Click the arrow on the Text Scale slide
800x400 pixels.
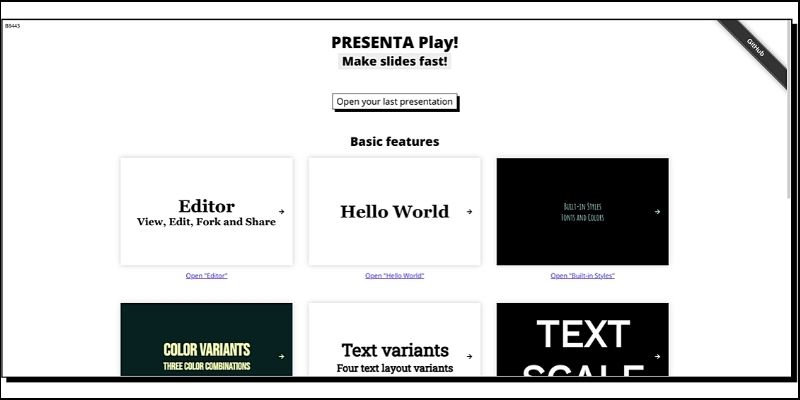click(x=657, y=357)
